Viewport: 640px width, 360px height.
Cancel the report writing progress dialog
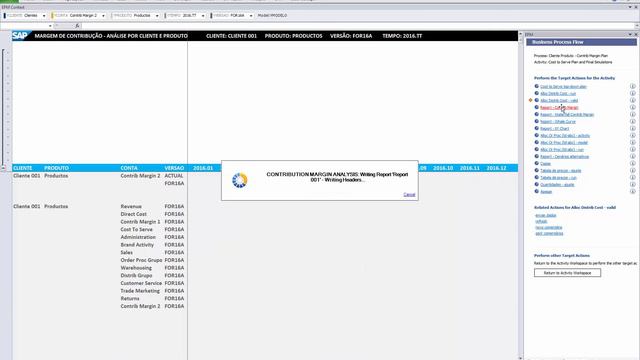coord(409,195)
